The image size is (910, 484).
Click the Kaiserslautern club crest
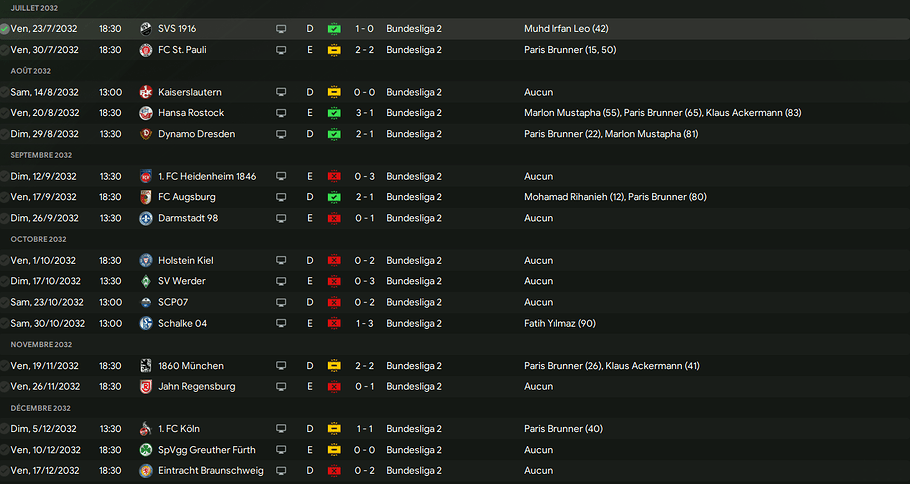click(146, 92)
